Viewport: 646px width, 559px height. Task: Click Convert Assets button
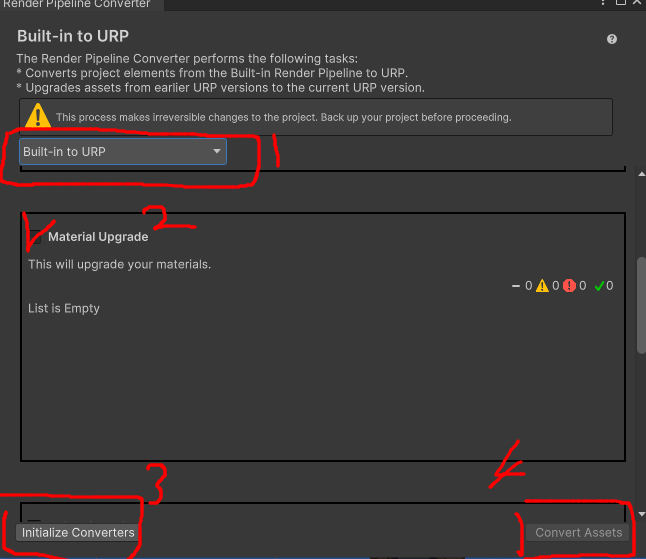578,532
